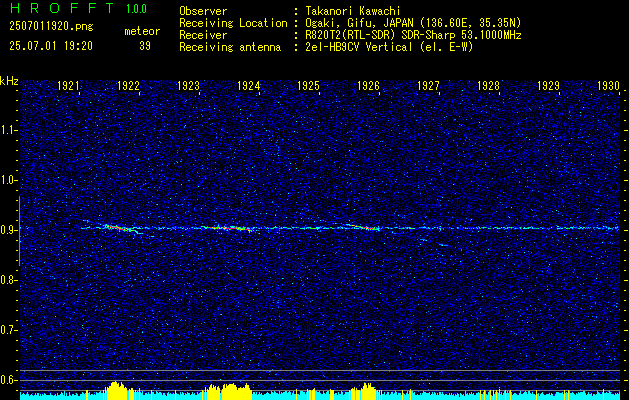Click the kHz axis unit label
This screenshot has height=400, width=629.
tap(9, 81)
